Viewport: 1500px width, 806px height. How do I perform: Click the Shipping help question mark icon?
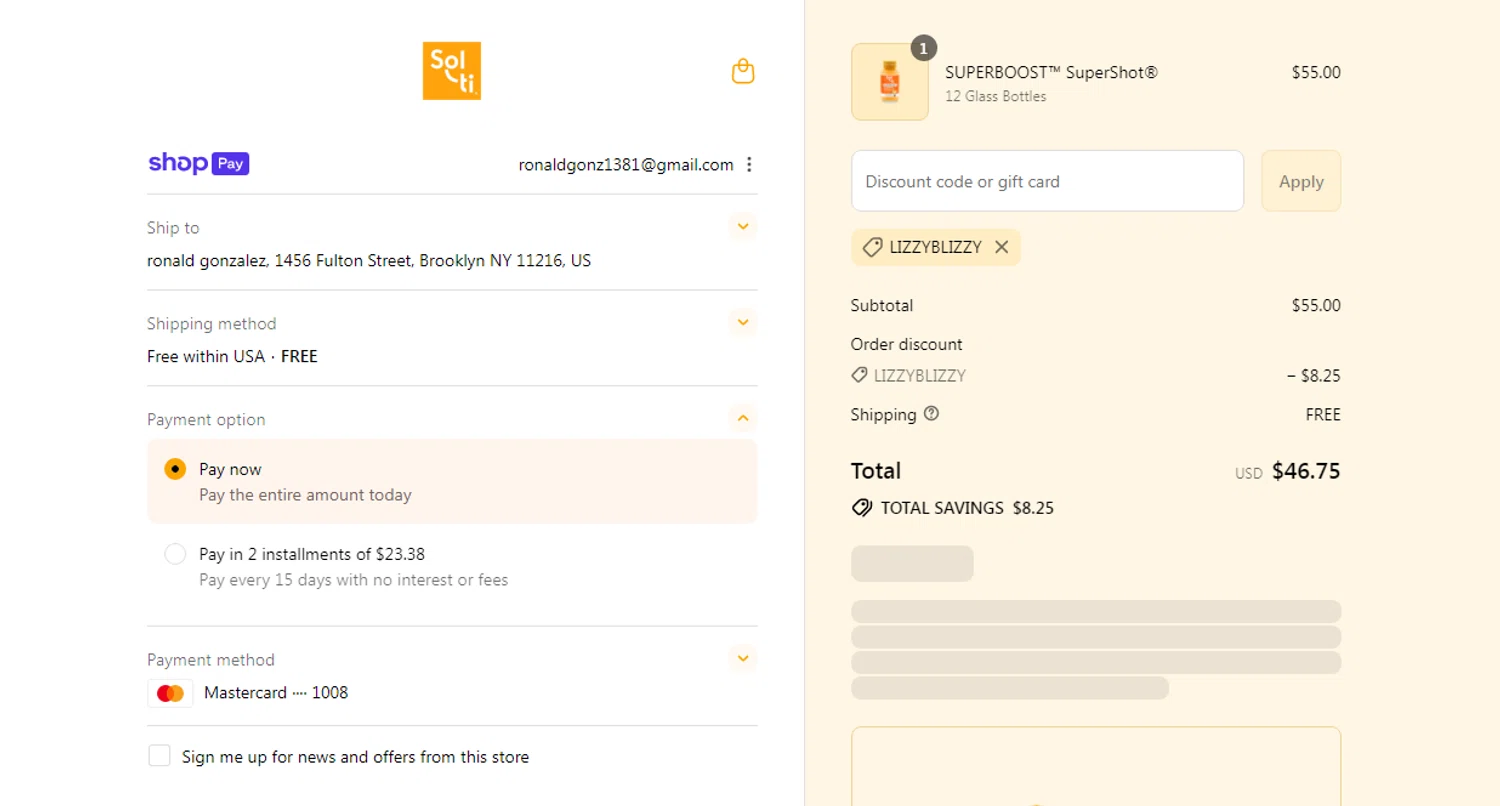pyautogui.click(x=932, y=413)
